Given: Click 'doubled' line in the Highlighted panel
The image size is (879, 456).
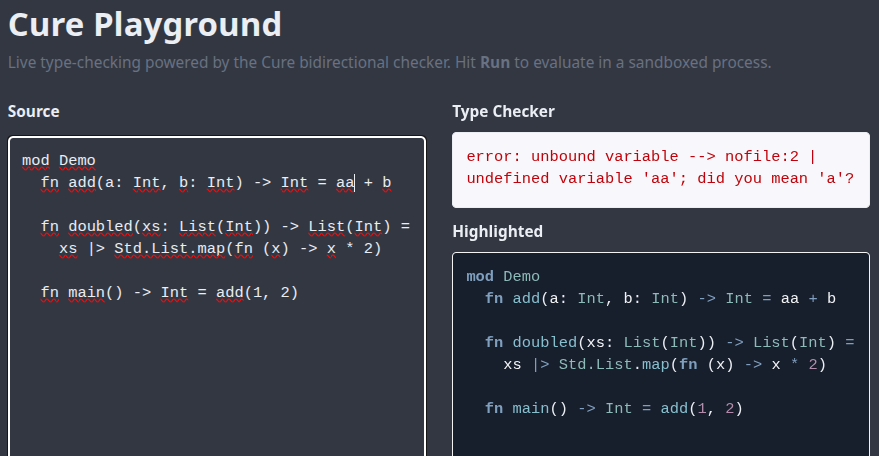Looking at the screenshot, I should tap(669, 342).
